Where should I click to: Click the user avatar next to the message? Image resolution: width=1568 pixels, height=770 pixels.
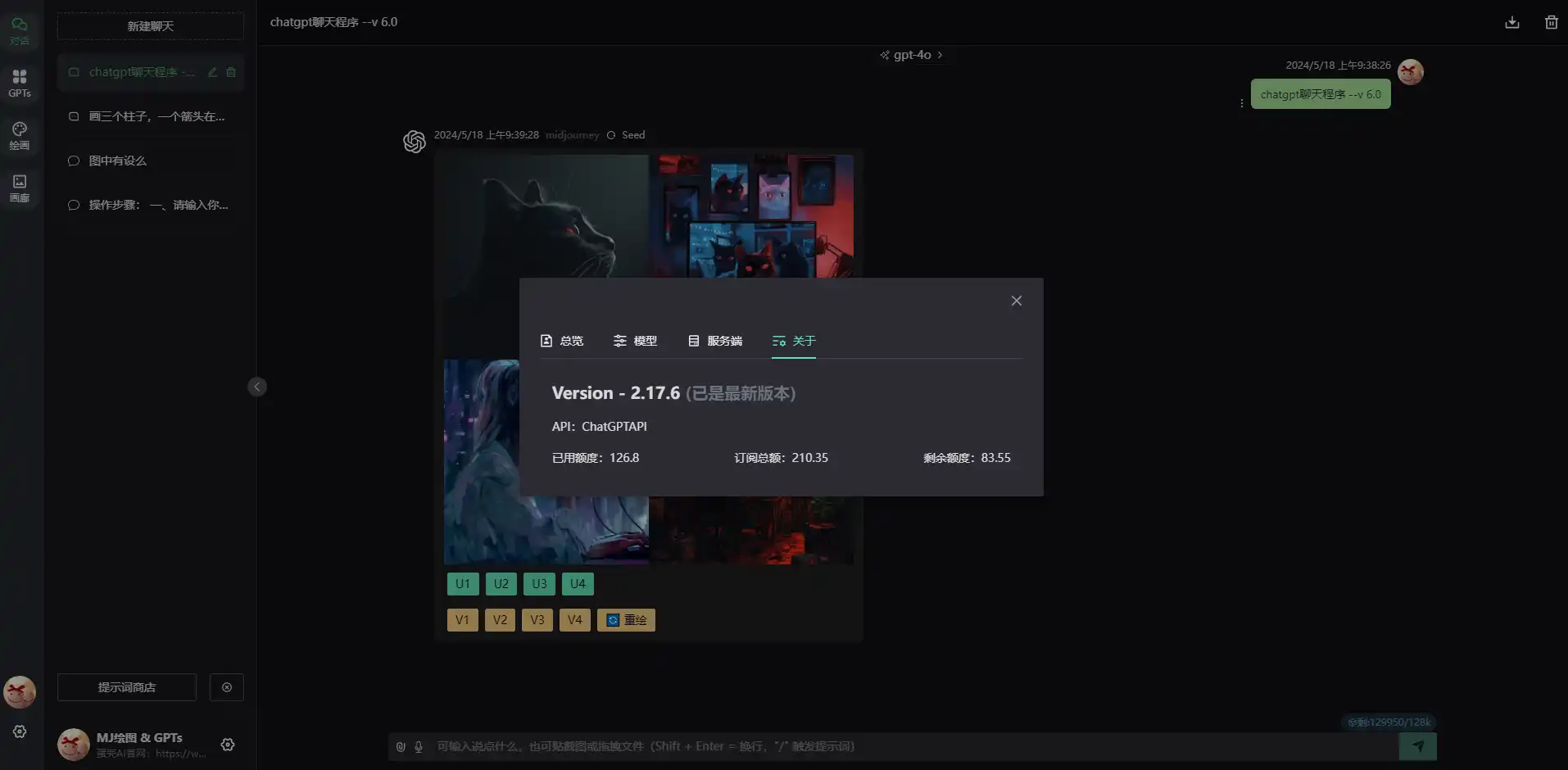1411,72
